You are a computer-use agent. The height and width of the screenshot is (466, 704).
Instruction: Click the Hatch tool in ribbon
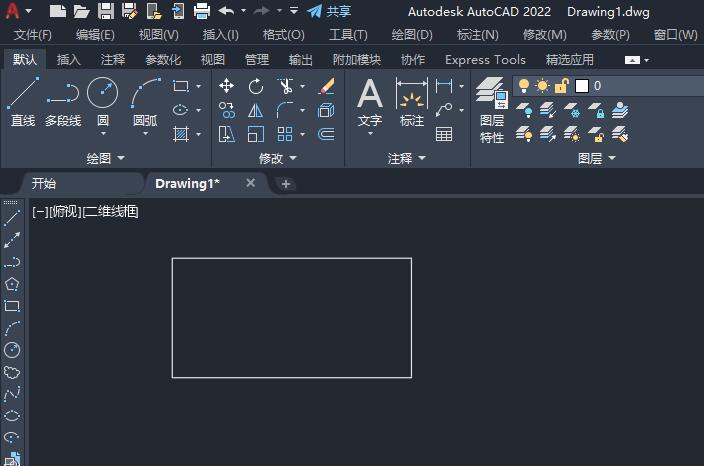(180, 134)
